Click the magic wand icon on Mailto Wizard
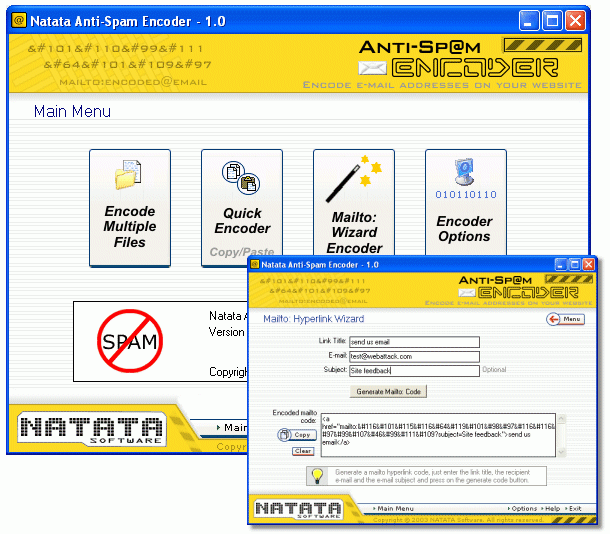 [x=353, y=179]
